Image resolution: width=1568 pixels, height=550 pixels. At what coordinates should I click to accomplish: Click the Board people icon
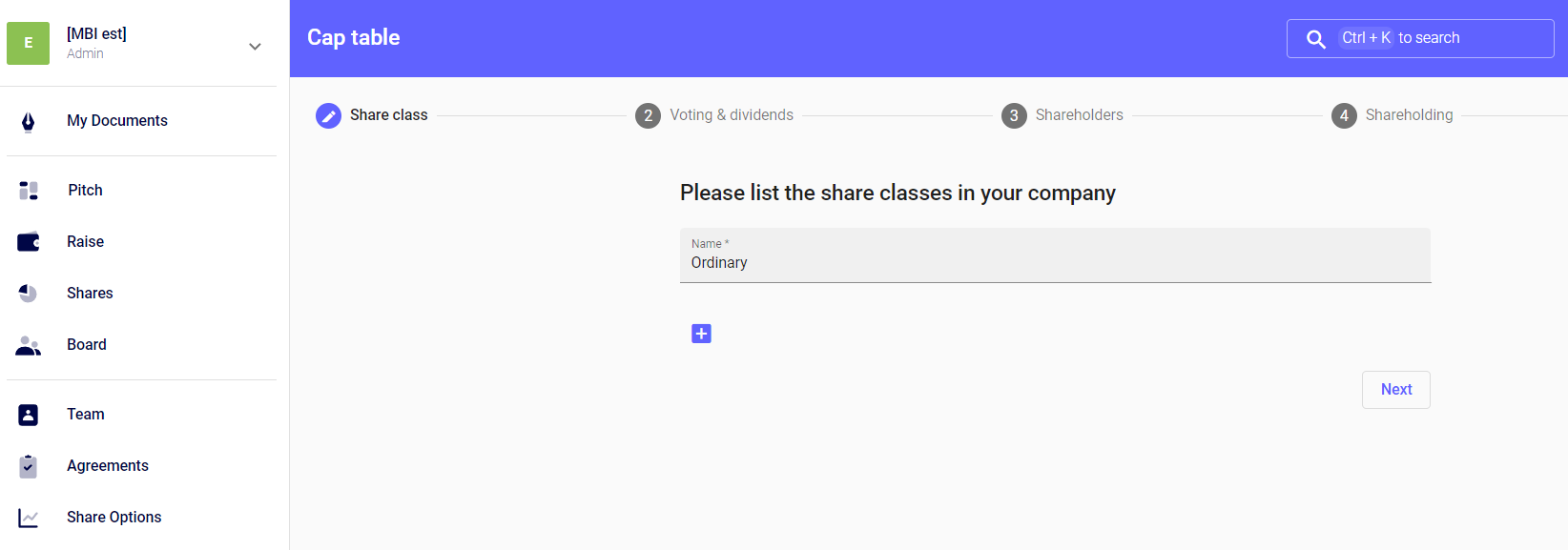pos(29,345)
